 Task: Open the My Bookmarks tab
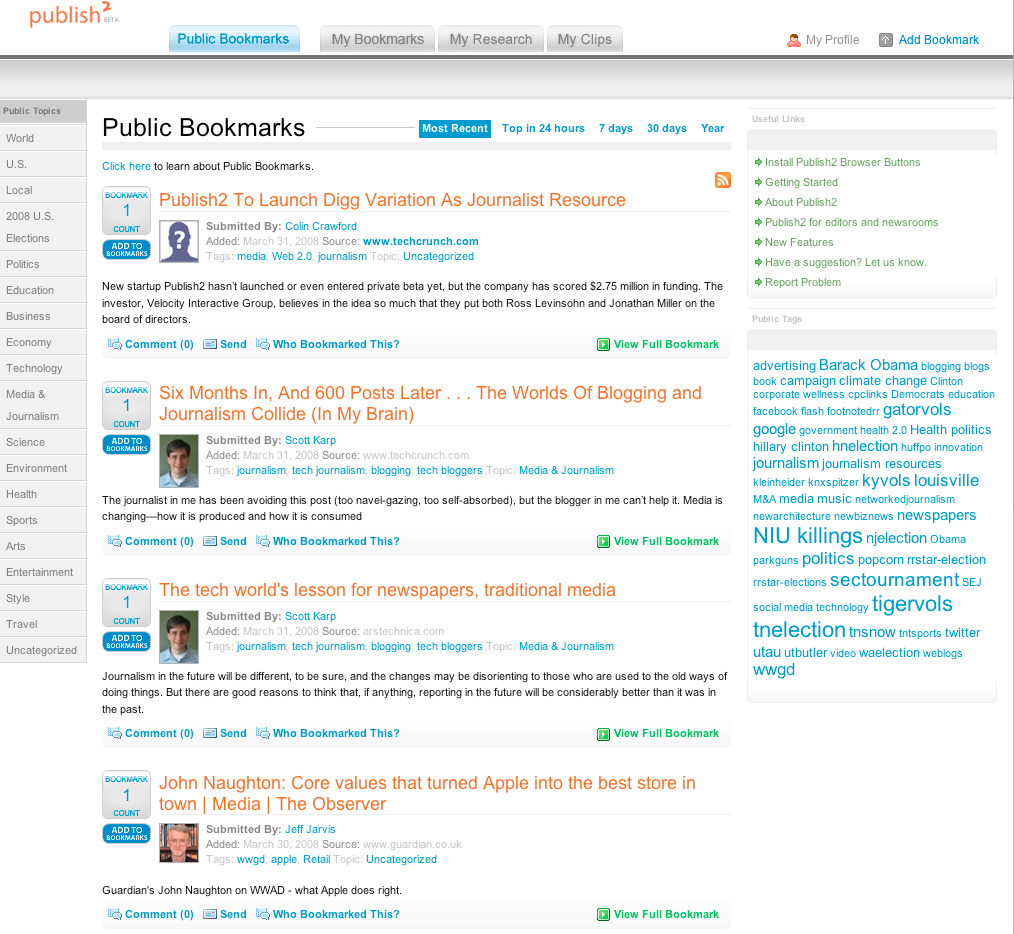pyautogui.click(x=378, y=39)
